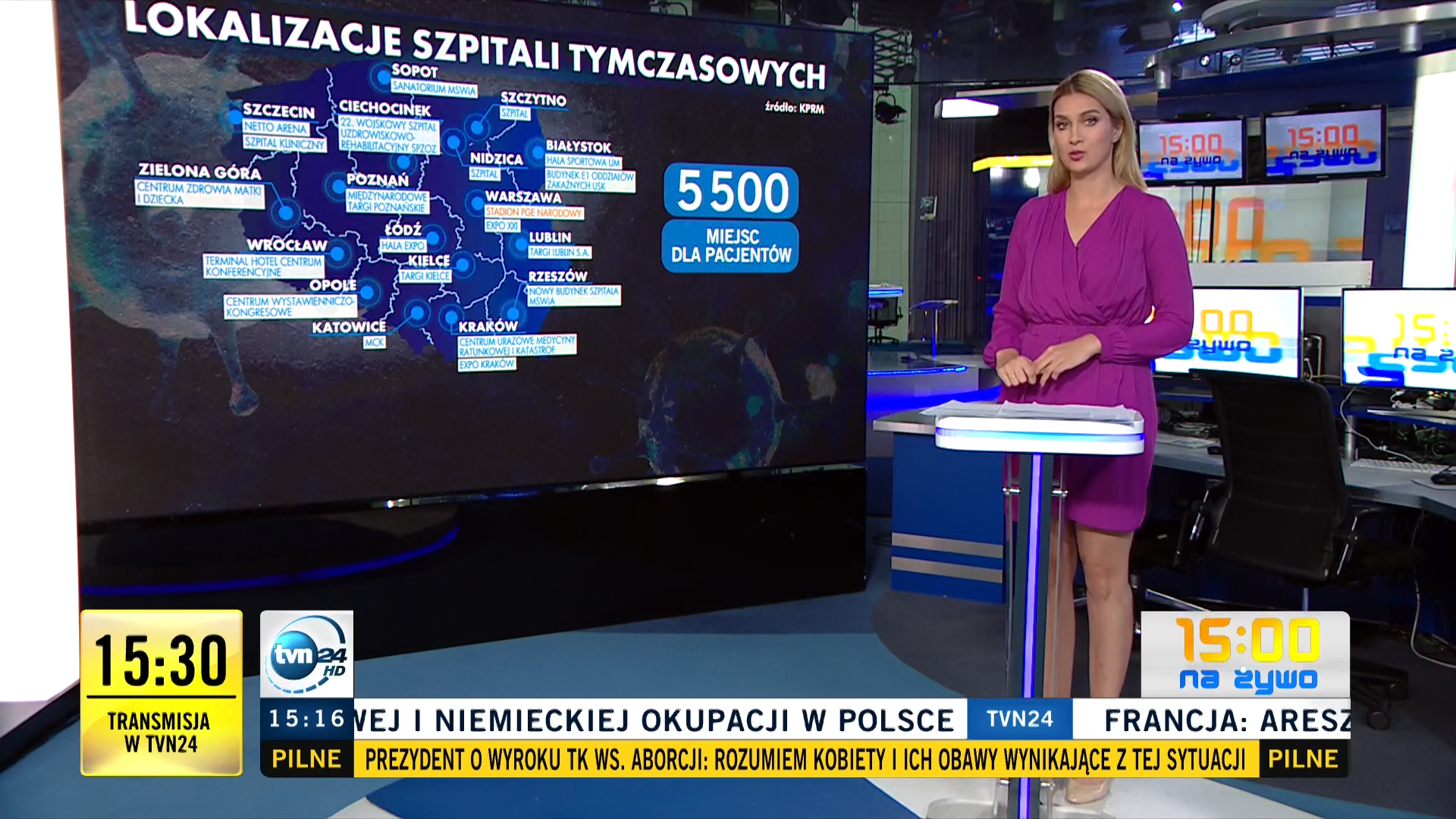Click the yellow 15:30 TRANSMISJA W TVN24 box
The width and height of the screenshot is (1456, 819).
(x=162, y=692)
